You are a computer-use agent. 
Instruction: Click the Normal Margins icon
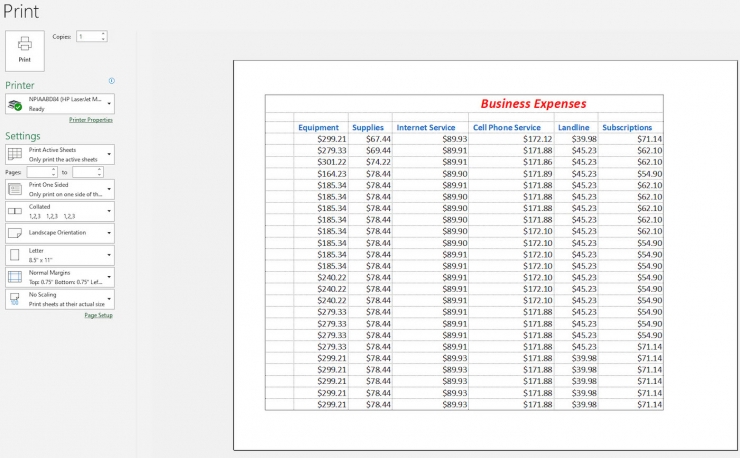coord(15,277)
